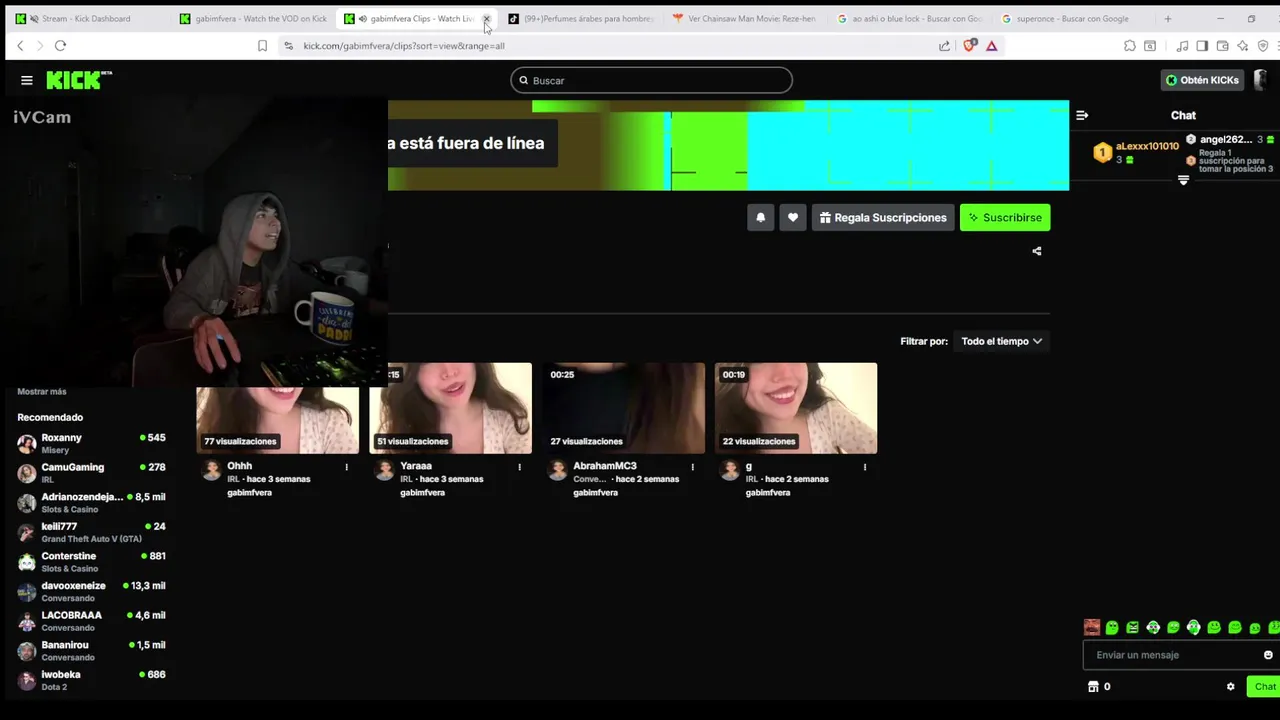The height and width of the screenshot is (720, 1280).
Task: Reload the page
Action: (60, 46)
